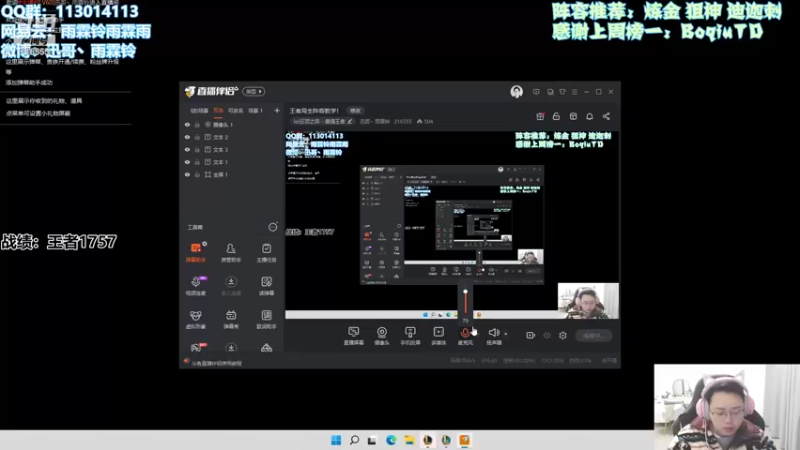Open File Explorer from the taskbar

[x=409, y=440]
